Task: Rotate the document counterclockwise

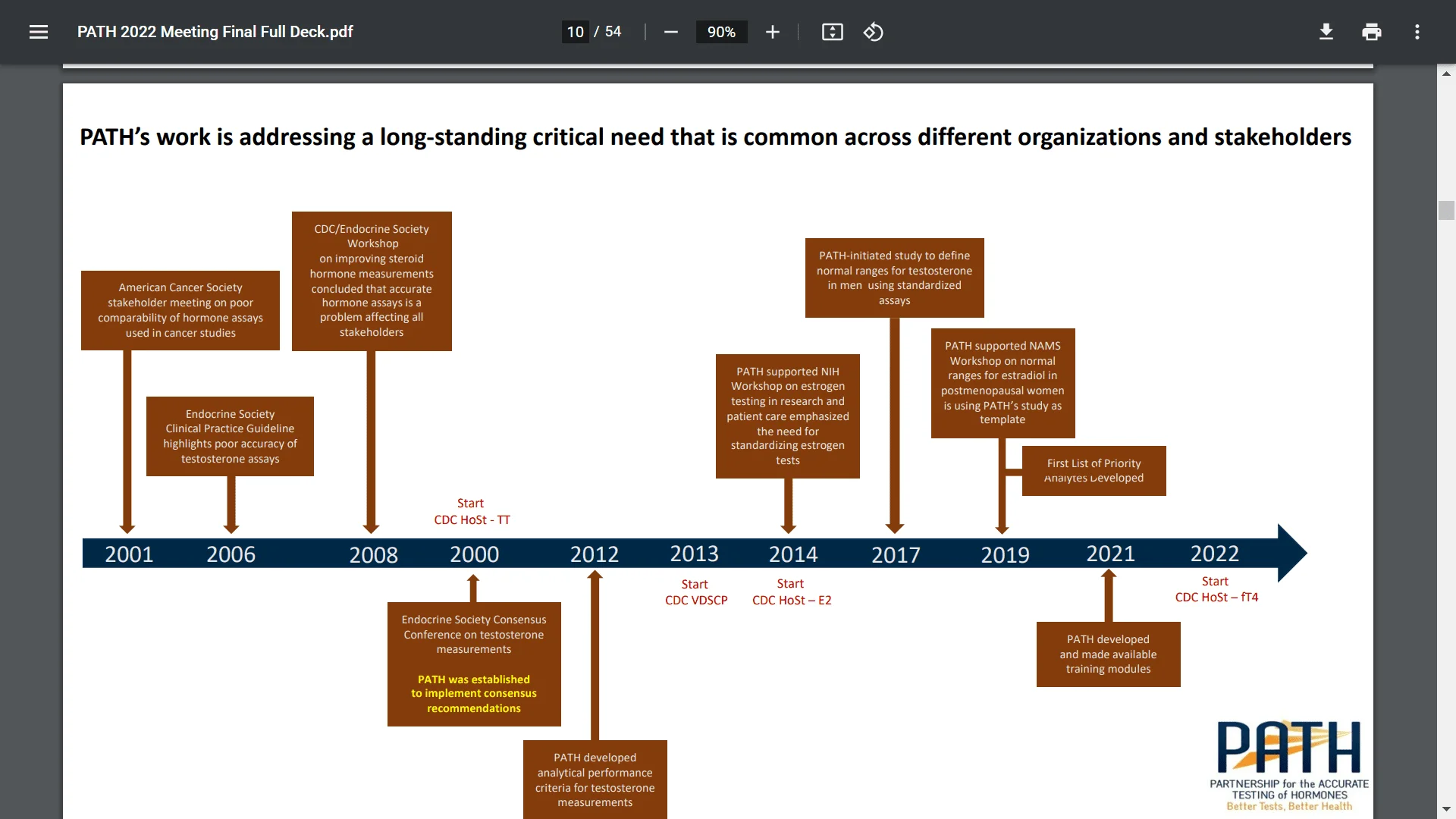Action: click(873, 32)
